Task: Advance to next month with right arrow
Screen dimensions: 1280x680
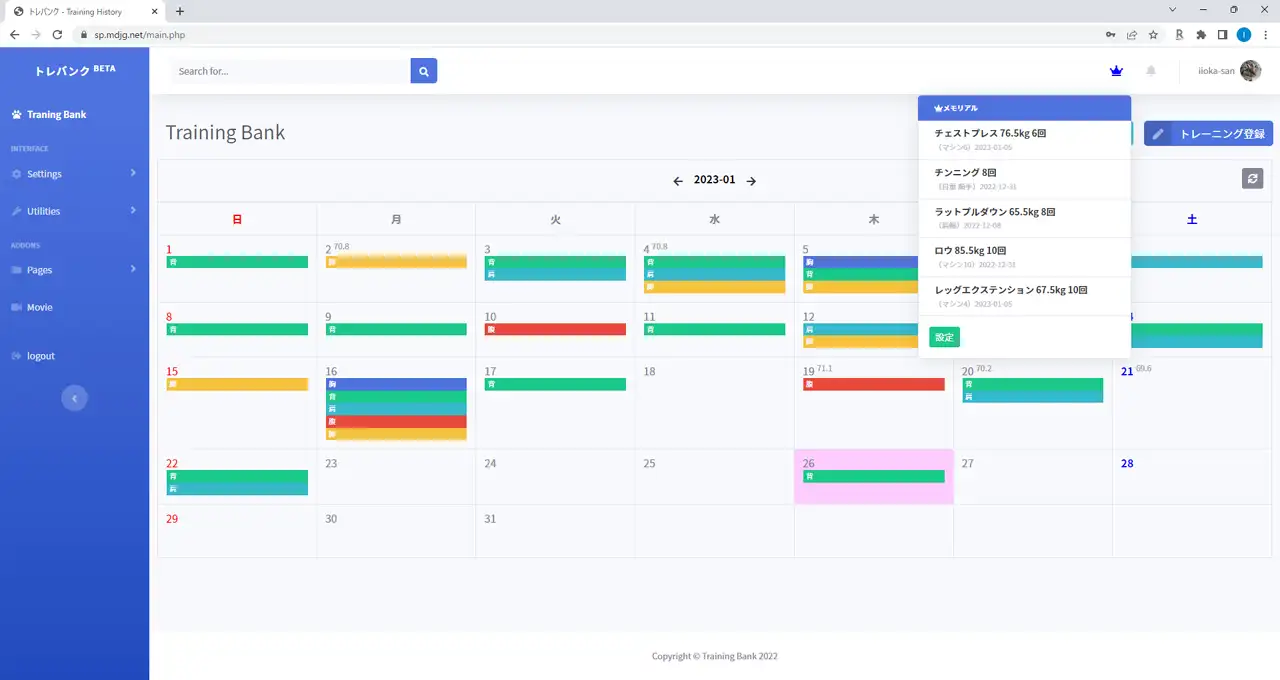Action: [751, 181]
